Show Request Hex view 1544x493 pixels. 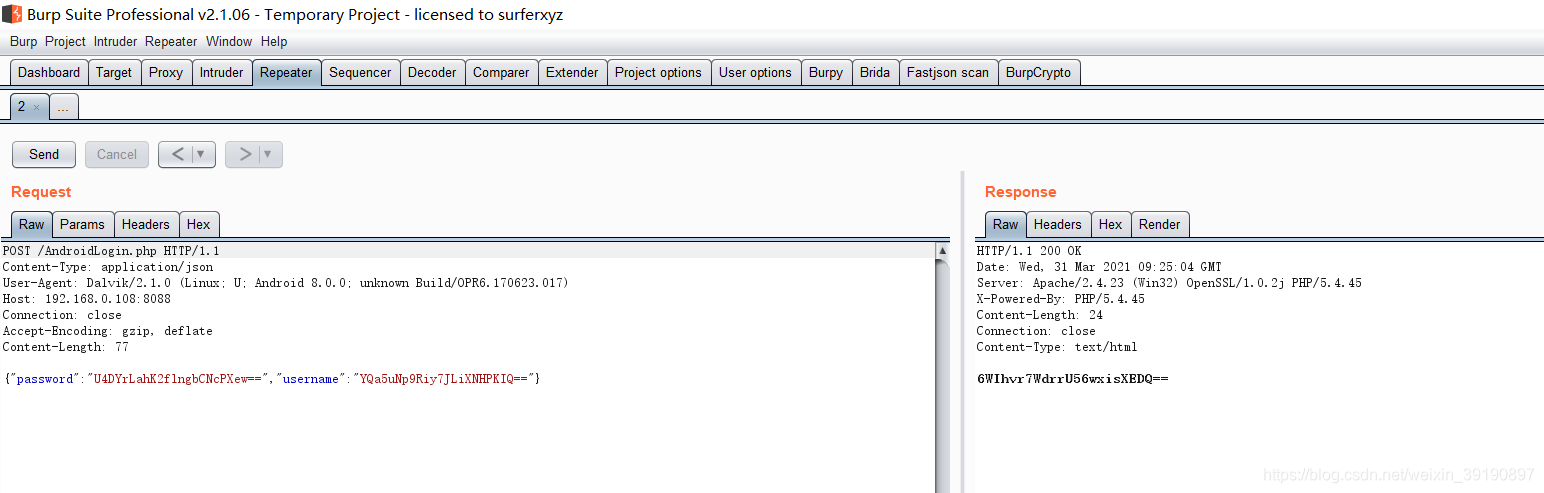coord(199,224)
